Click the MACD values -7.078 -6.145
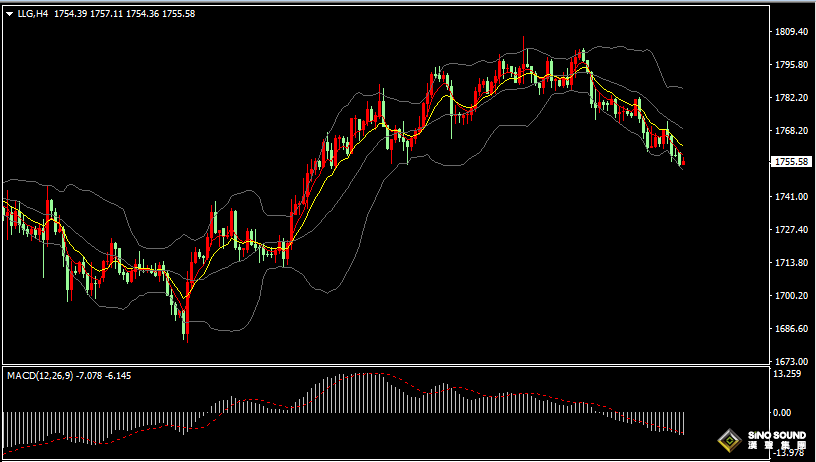This screenshot has width=816, height=462. (x=104, y=376)
